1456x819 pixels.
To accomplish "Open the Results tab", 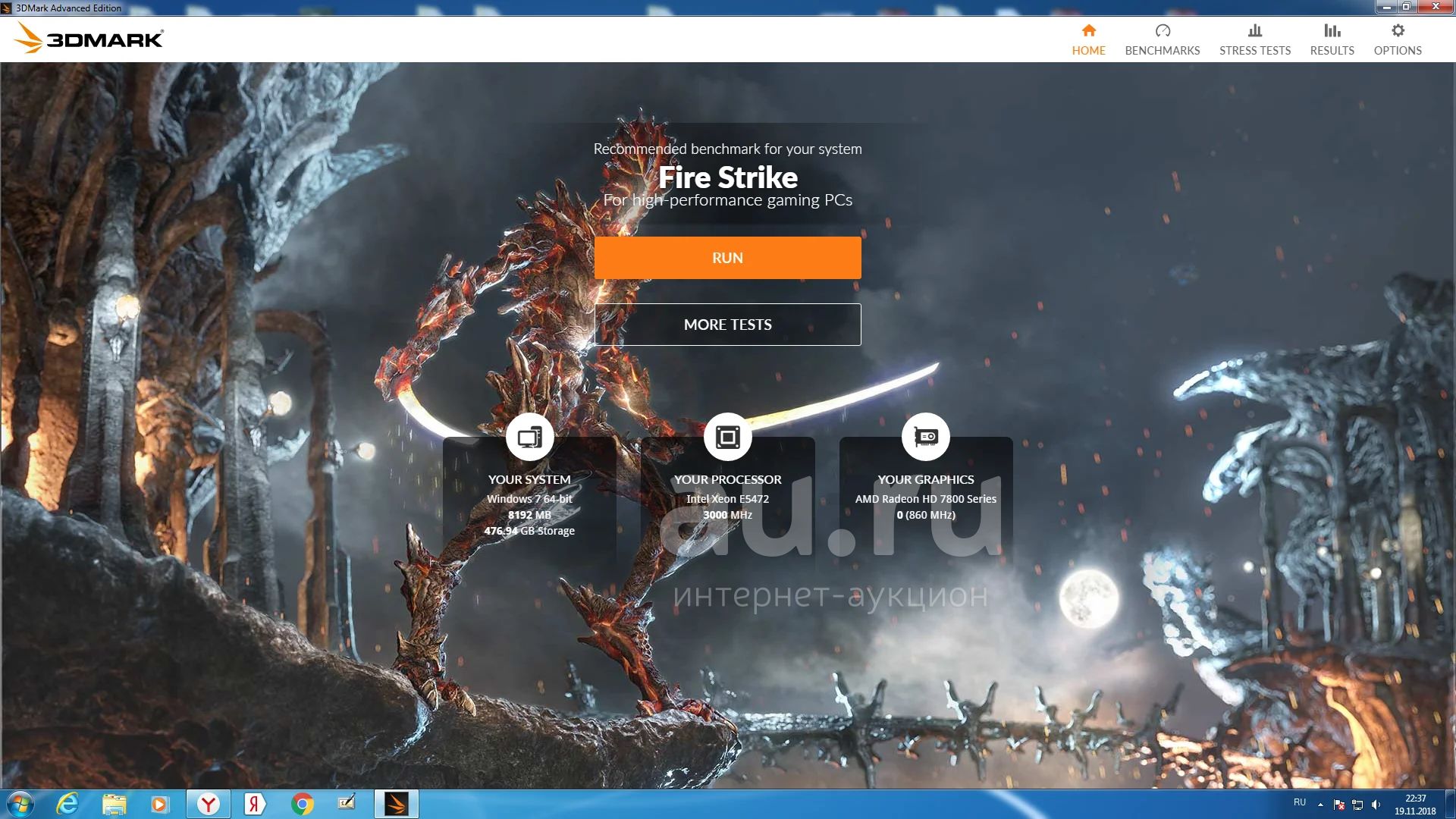I will [x=1332, y=39].
